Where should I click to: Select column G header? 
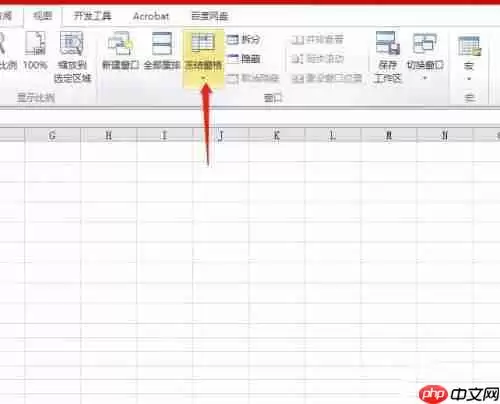[53, 135]
